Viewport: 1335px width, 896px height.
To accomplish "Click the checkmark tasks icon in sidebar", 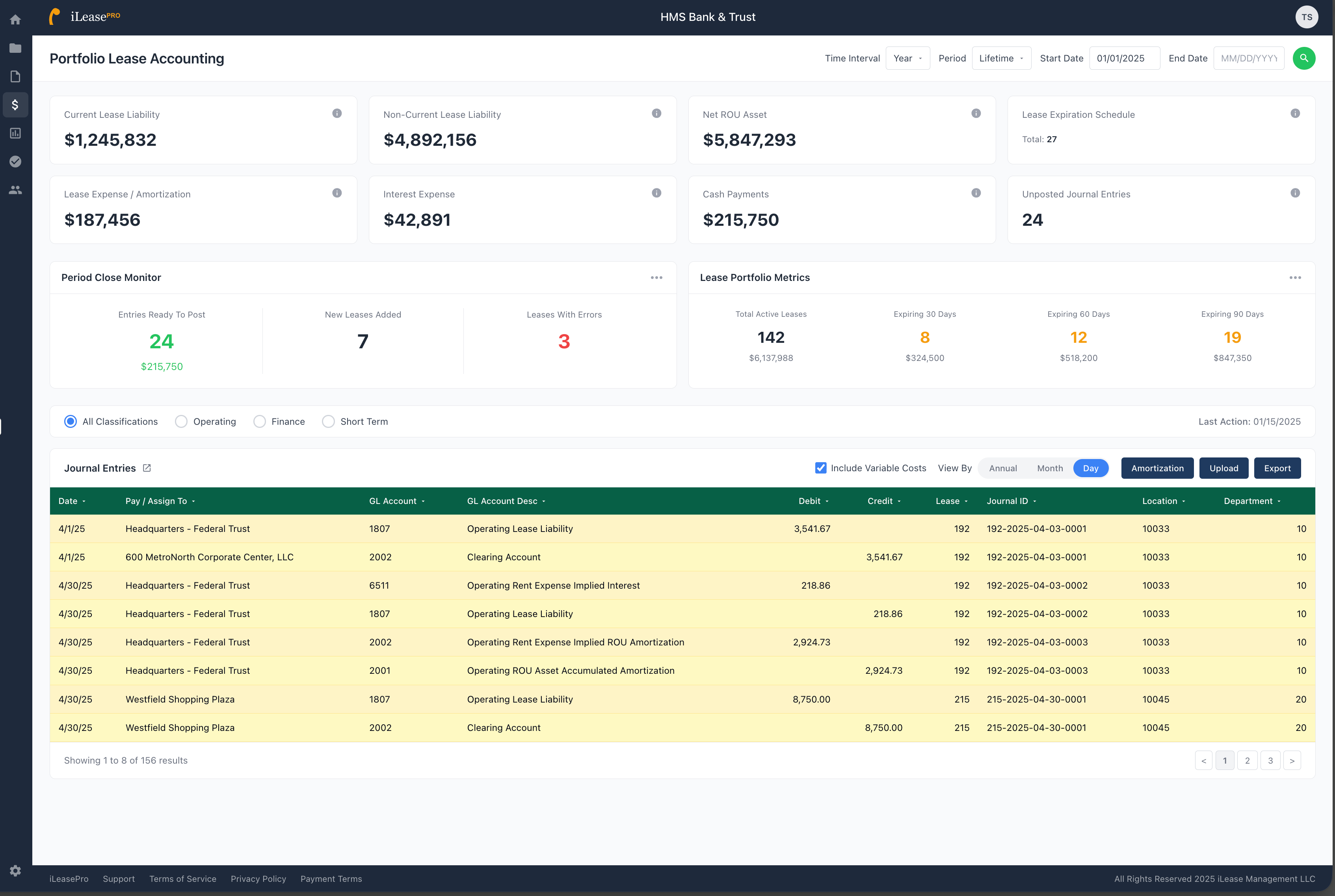I will [x=15, y=162].
